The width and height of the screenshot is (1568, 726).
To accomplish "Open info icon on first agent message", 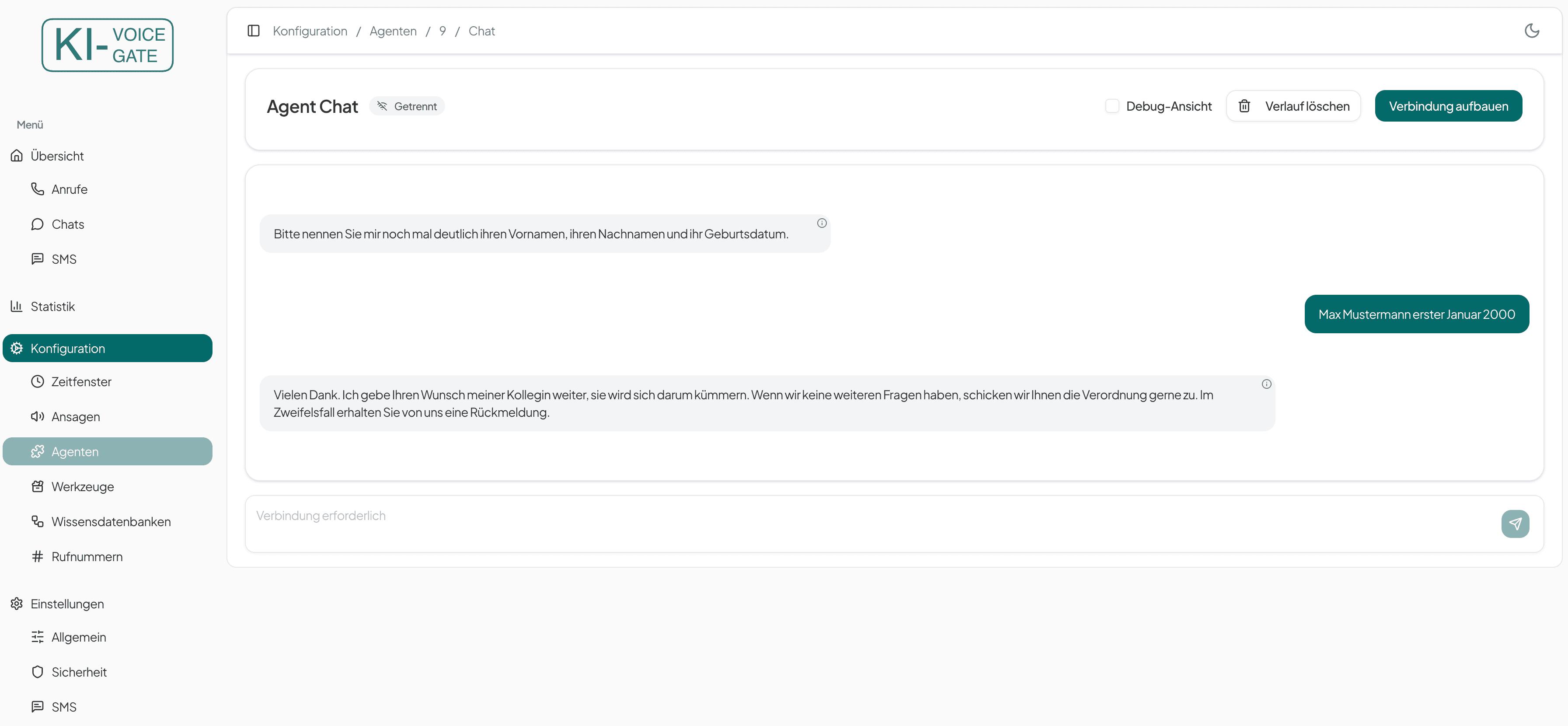I will click(x=821, y=223).
